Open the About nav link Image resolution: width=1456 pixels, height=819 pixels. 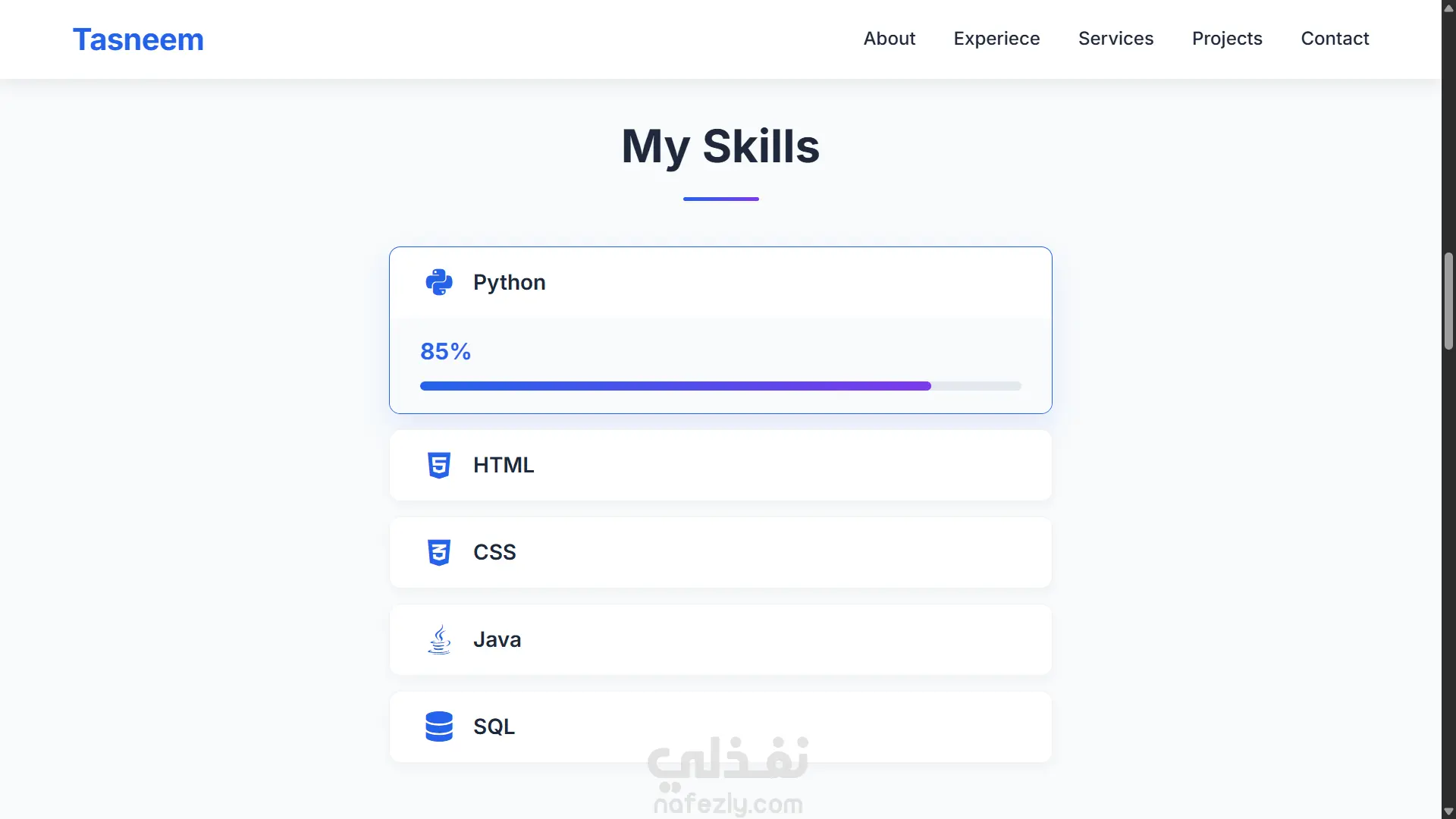coord(890,39)
